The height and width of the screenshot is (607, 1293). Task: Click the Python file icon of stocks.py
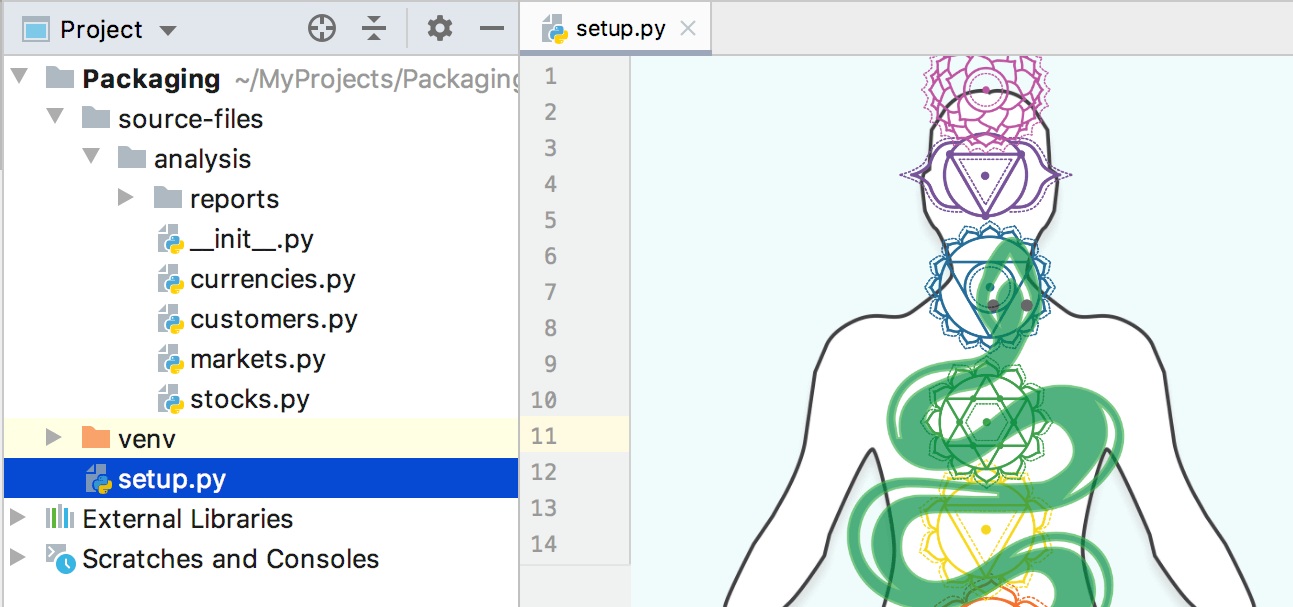[171, 399]
